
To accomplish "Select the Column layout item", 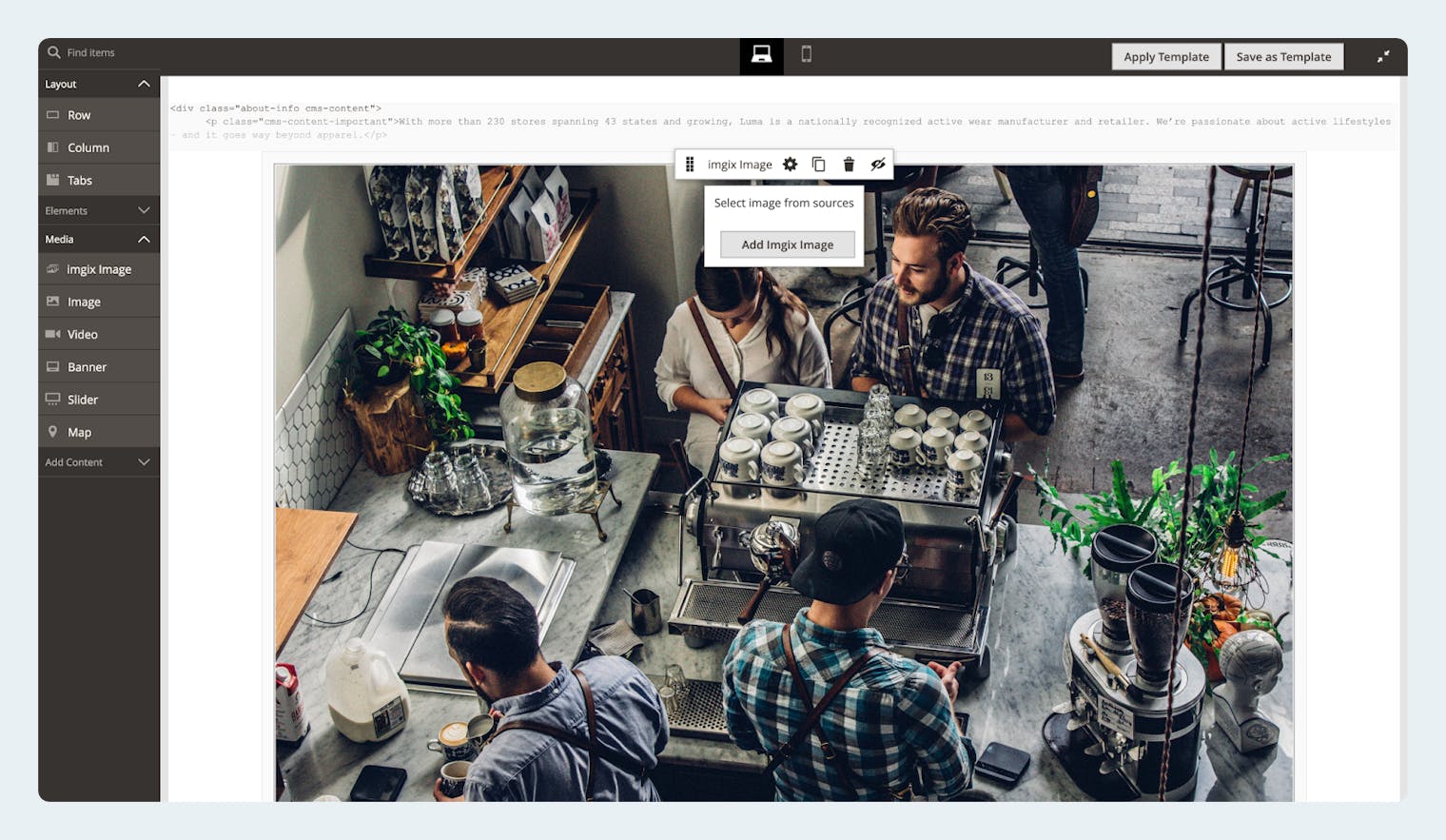I will [99, 147].
